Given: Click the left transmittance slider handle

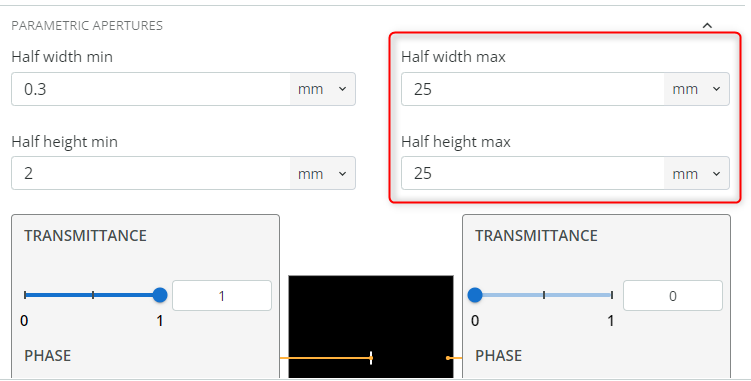Looking at the screenshot, I should [x=160, y=295].
